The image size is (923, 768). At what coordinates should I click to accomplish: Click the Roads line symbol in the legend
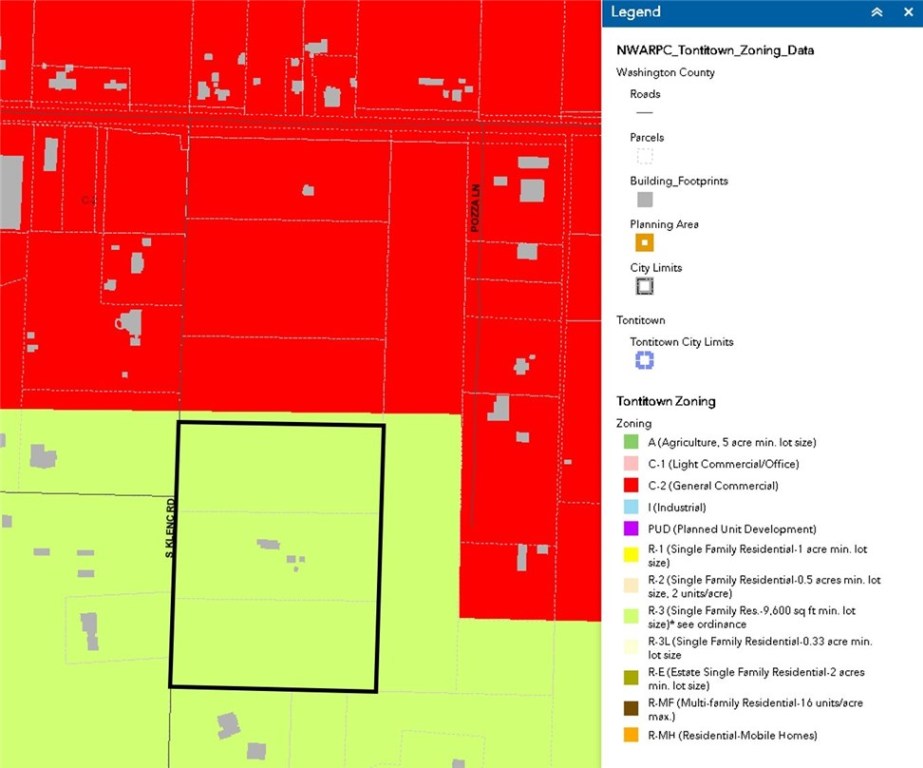643,111
